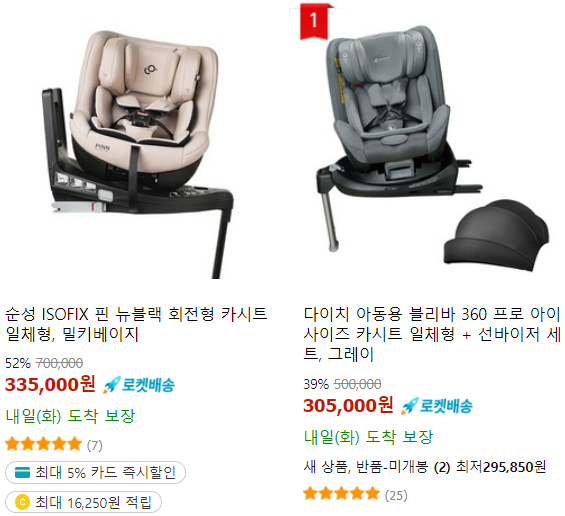This screenshot has height=516, width=565.
Task: Select the 최대 5% 카드 즉시할인 badge
Action: [95, 472]
